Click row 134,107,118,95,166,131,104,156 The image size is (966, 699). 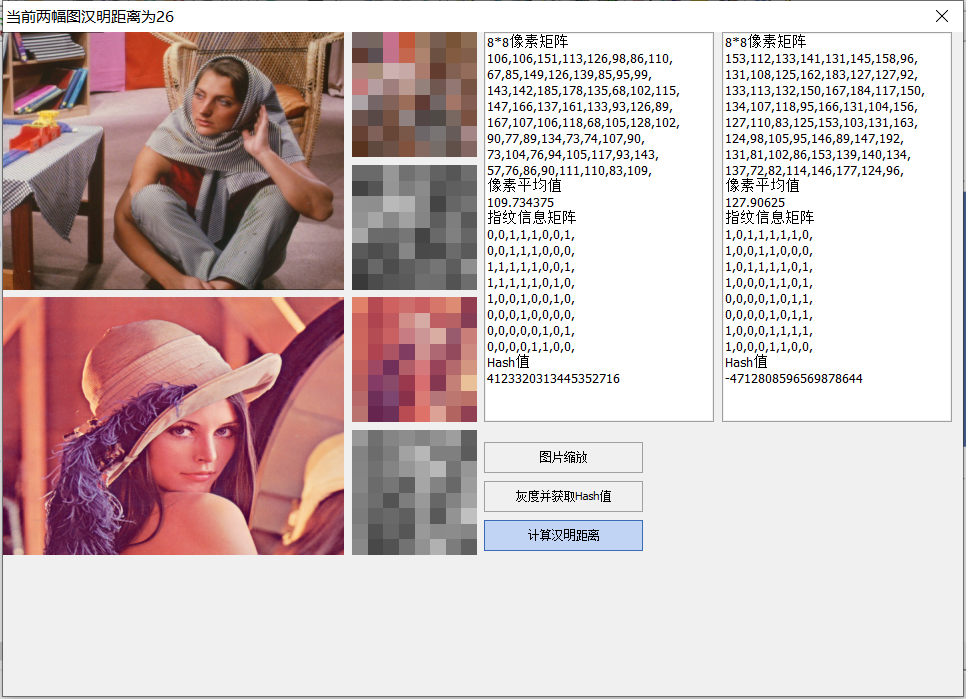[821, 107]
